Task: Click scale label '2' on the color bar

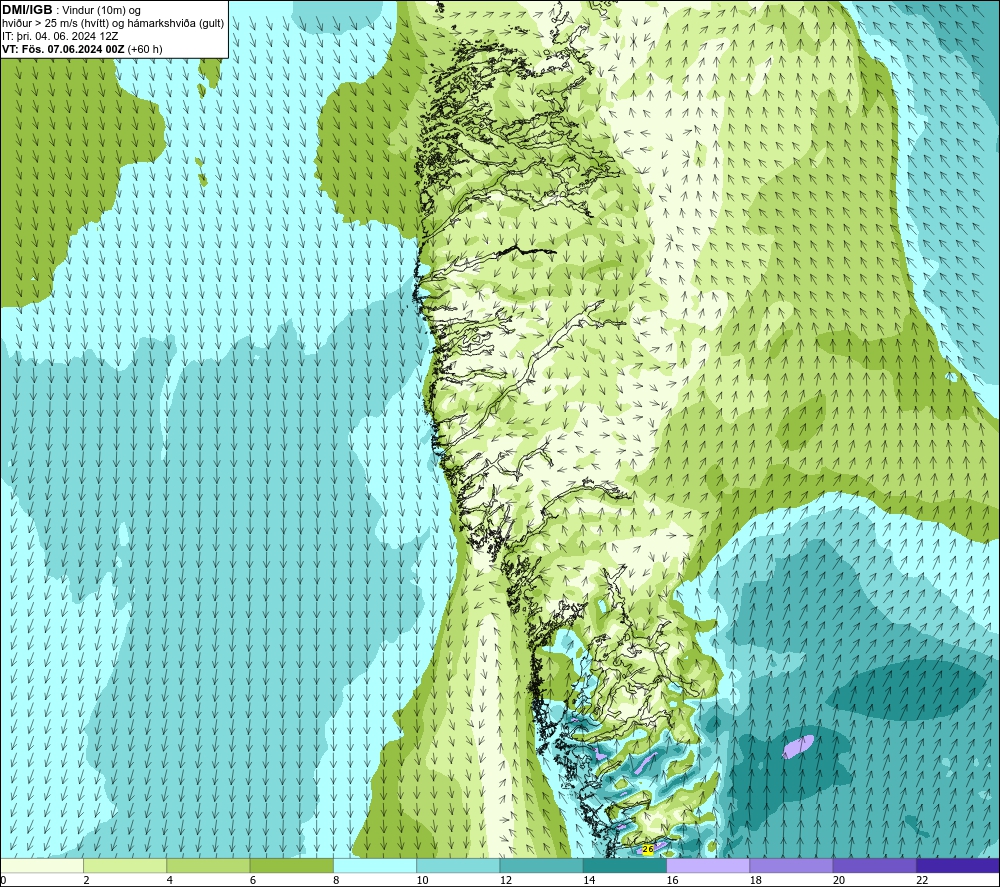Action: [x=86, y=881]
